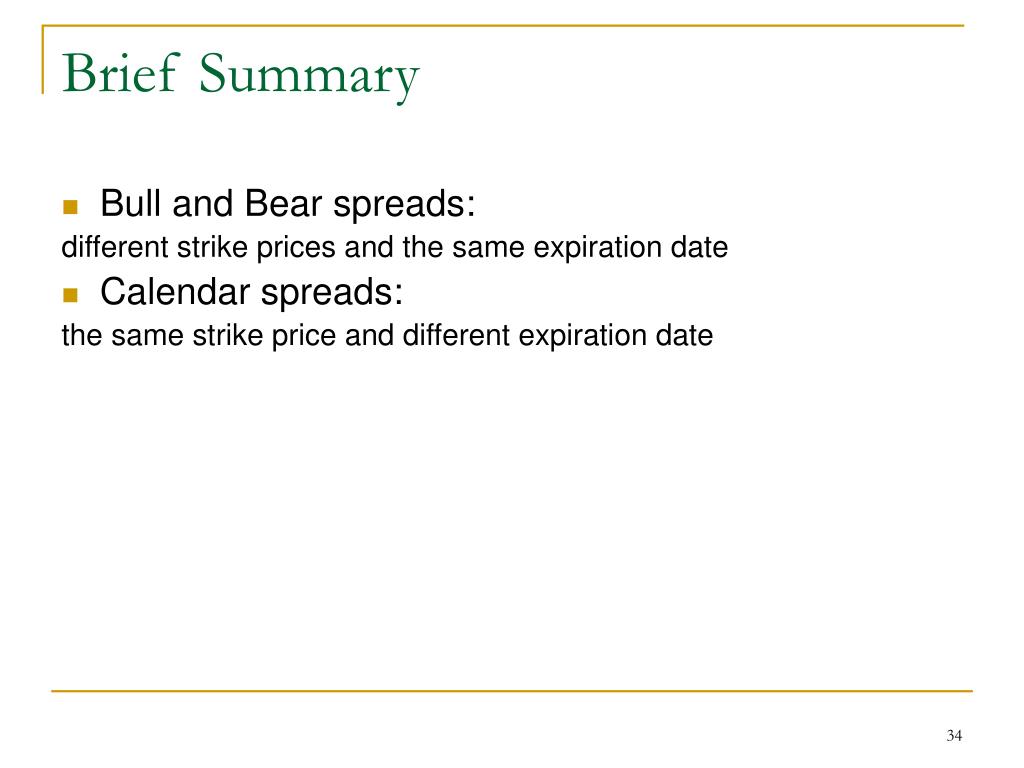Click the word "spreads:" after "Bear"
The width and height of the screenshot is (1024, 768).
(404, 205)
